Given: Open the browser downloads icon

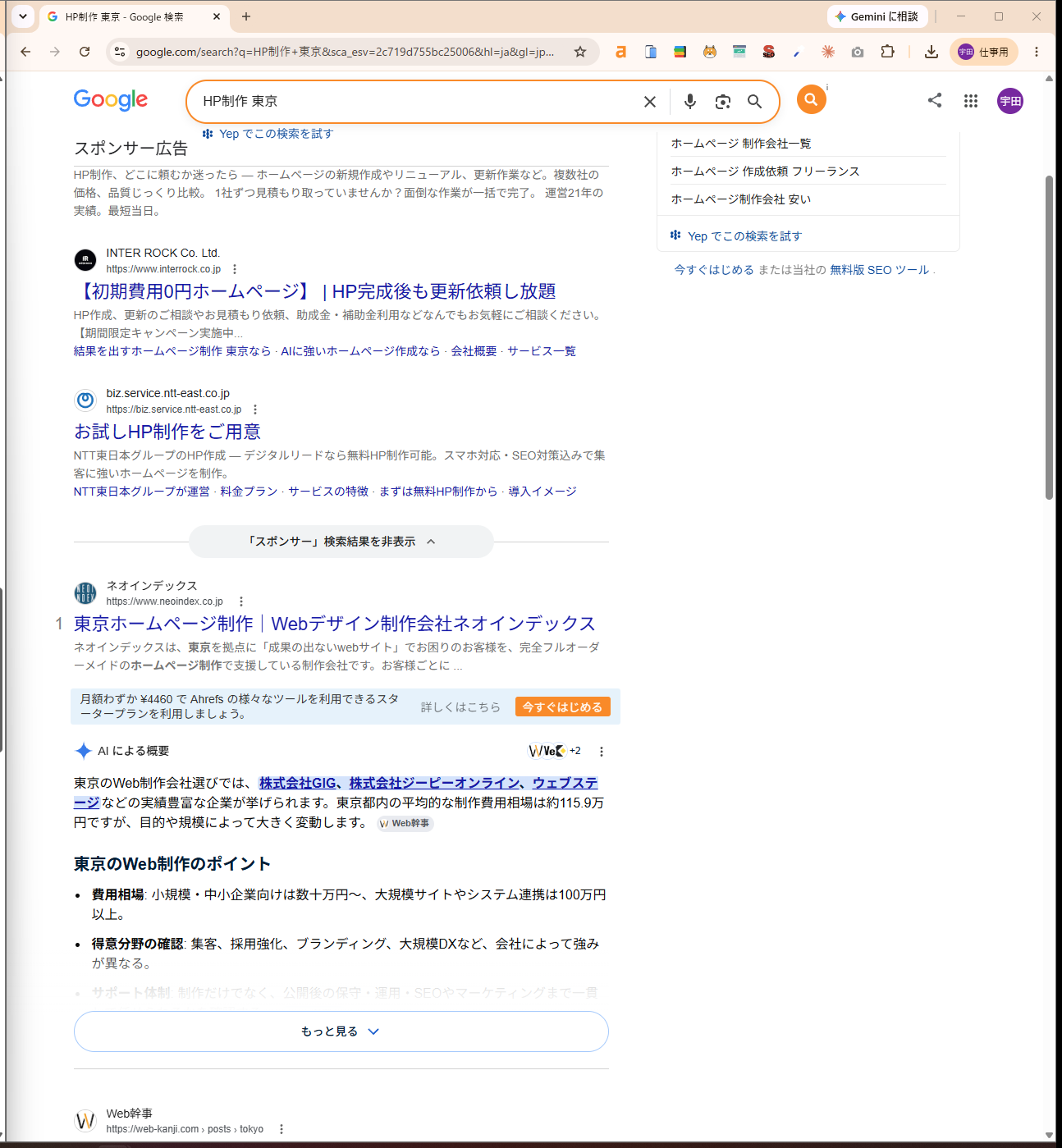Looking at the screenshot, I should tap(931, 52).
